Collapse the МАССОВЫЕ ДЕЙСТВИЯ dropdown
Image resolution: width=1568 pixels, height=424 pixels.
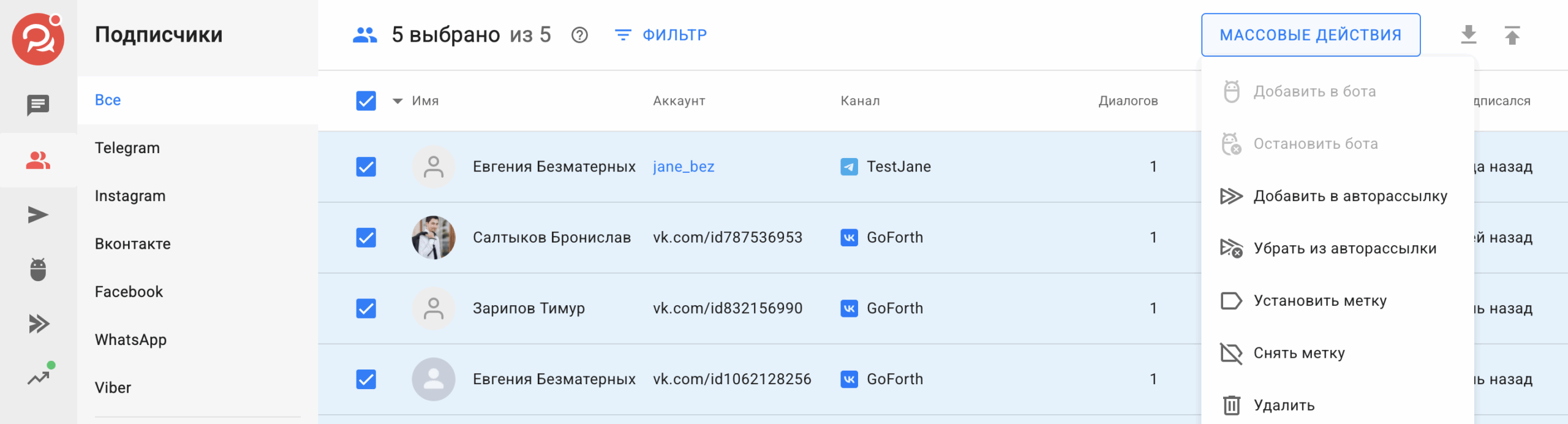pos(1310,35)
